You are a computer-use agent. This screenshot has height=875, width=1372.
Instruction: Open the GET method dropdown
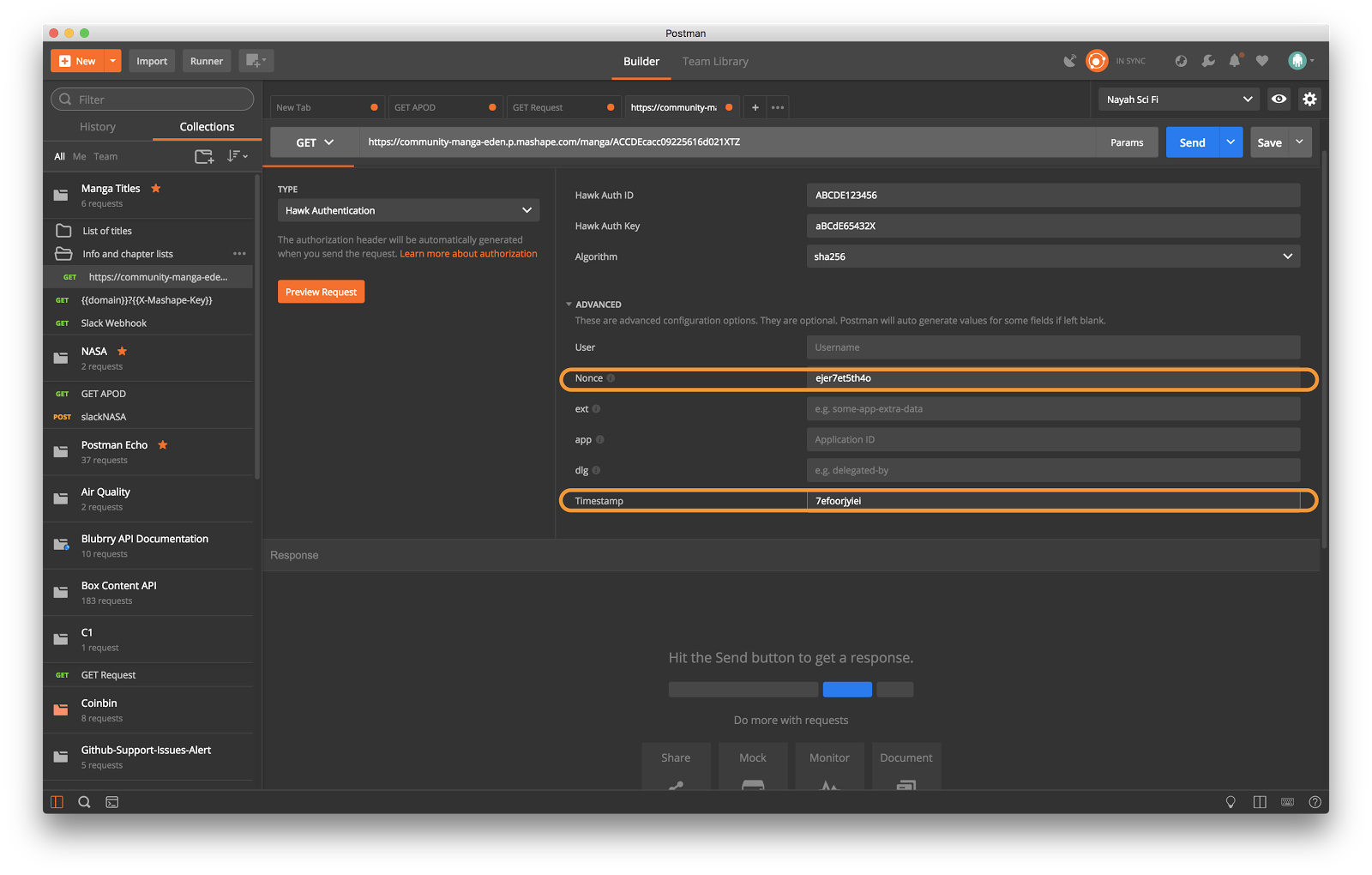pyautogui.click(x=315, y=142)
